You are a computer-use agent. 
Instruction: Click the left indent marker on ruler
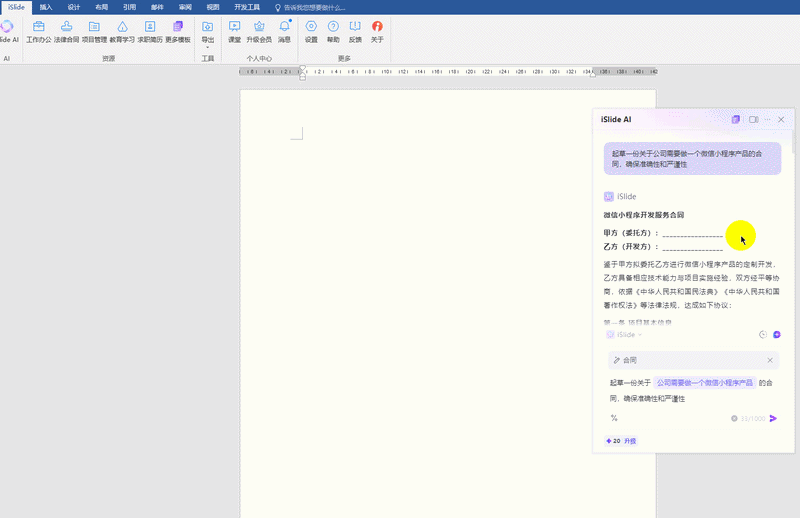(303, 72)
